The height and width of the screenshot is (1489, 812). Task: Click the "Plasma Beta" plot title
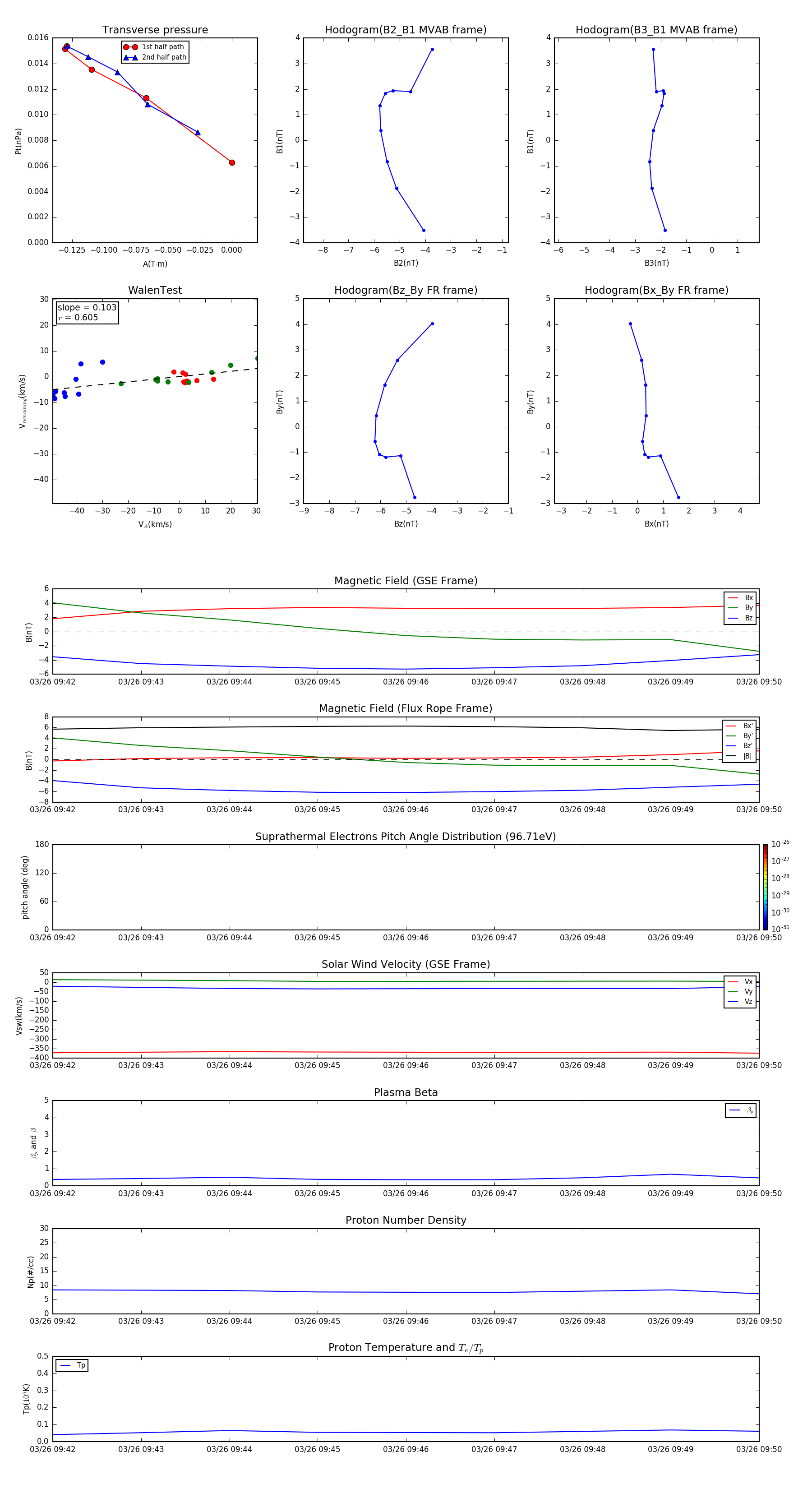(406, 1093)
